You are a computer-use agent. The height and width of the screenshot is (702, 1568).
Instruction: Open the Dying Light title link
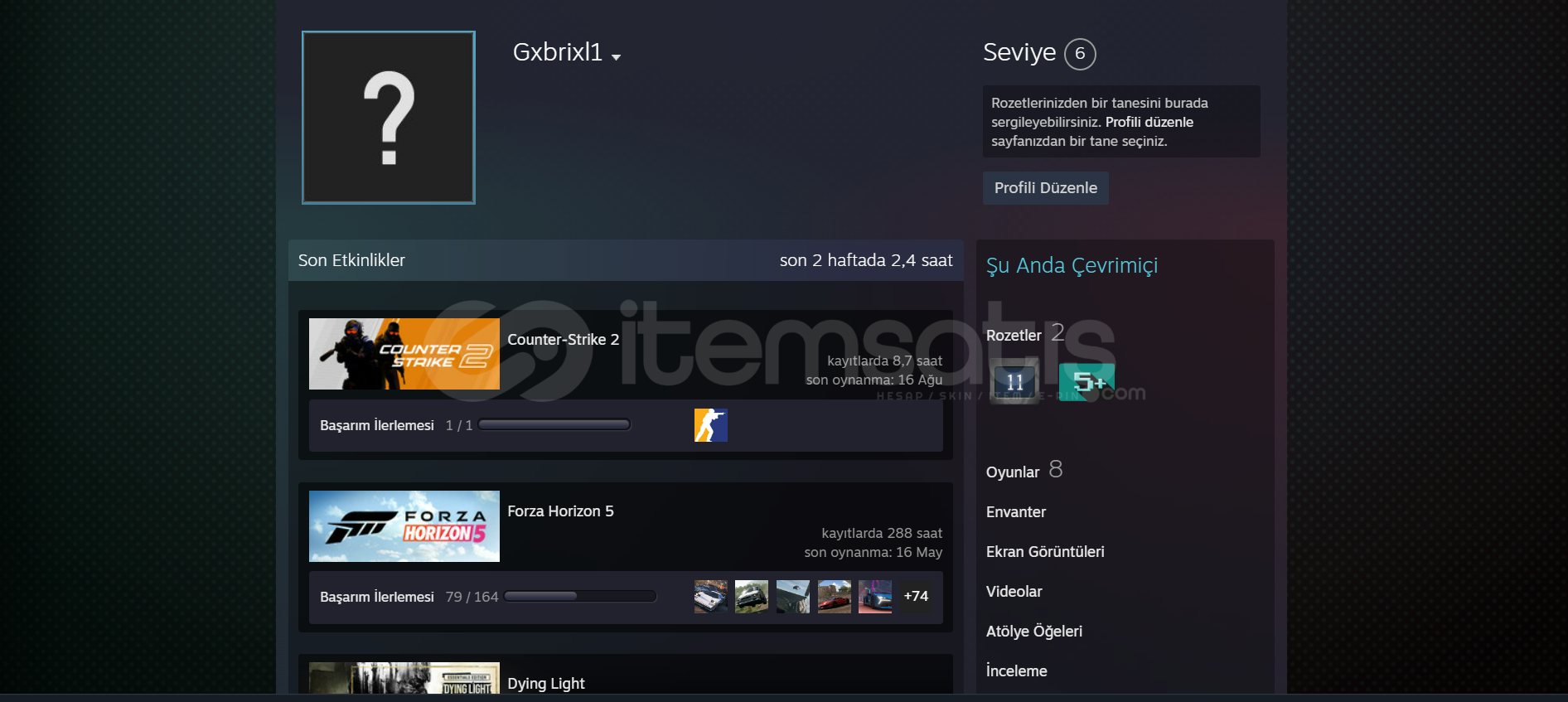[546, 684]
